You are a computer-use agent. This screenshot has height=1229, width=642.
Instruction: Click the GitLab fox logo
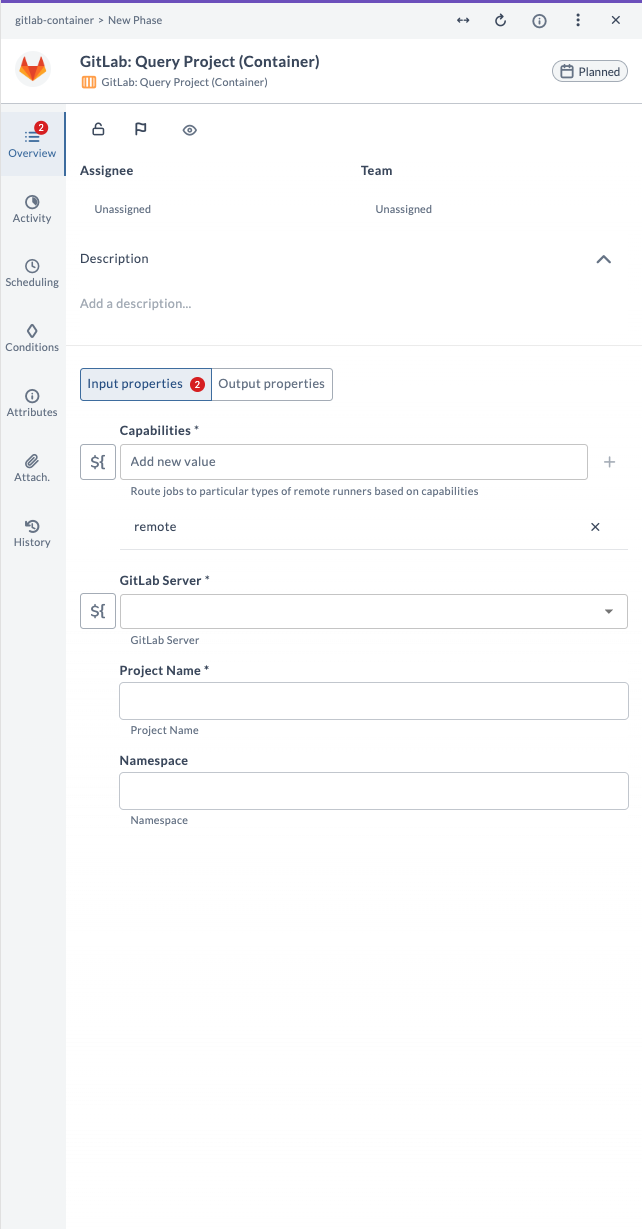point(33,70)
